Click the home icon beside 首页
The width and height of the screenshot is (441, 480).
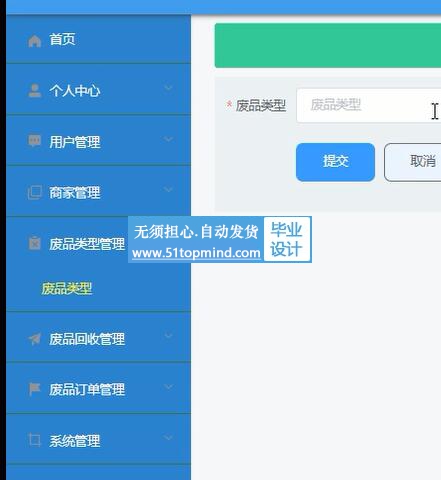click(x=34, y=41)
